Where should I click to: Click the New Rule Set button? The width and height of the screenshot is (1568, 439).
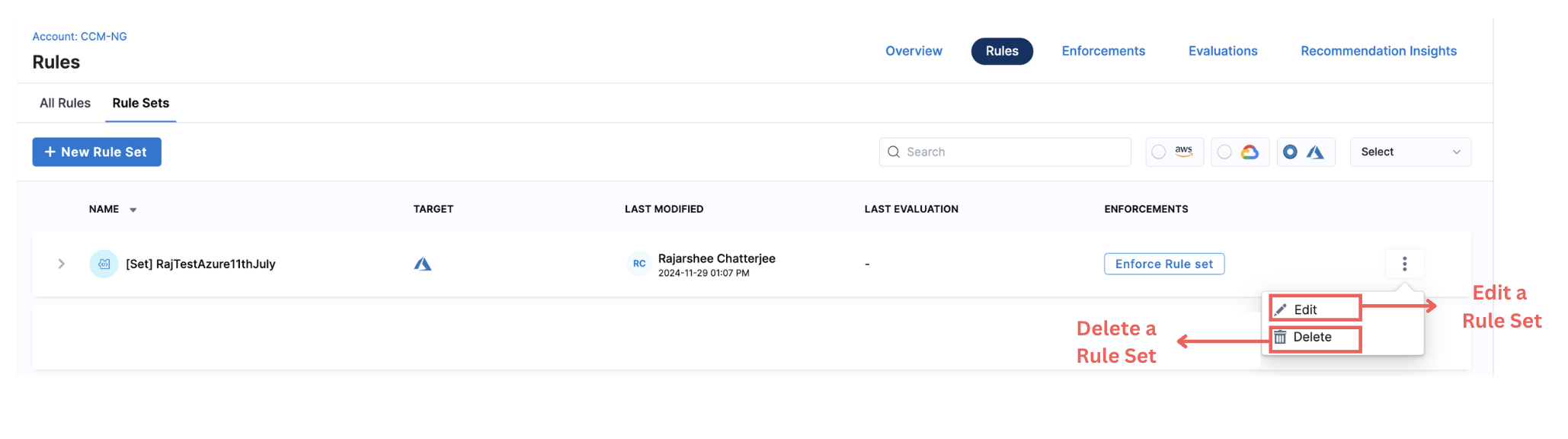pos(97,152)
